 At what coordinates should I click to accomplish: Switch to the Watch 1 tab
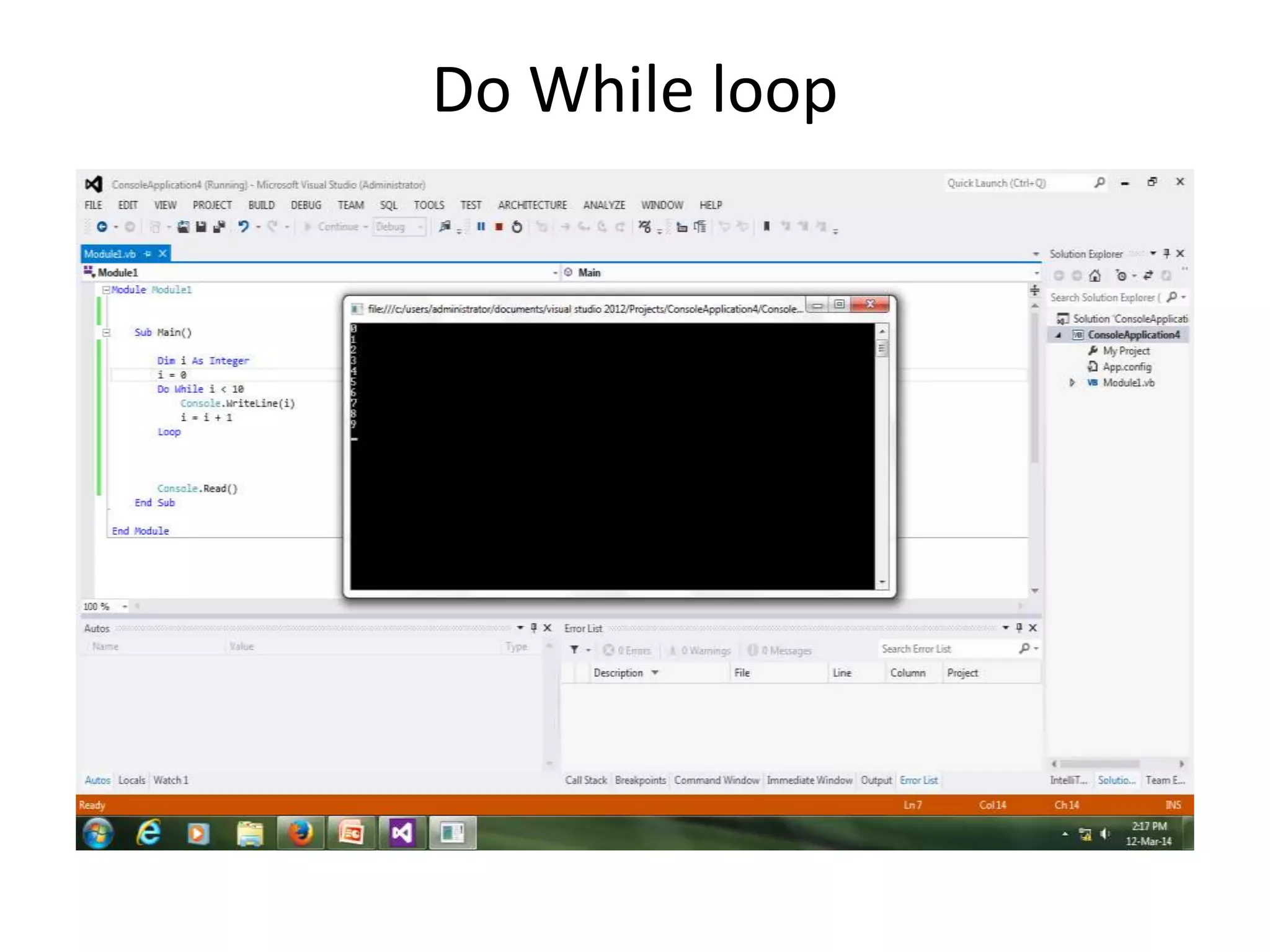(171, 780)
